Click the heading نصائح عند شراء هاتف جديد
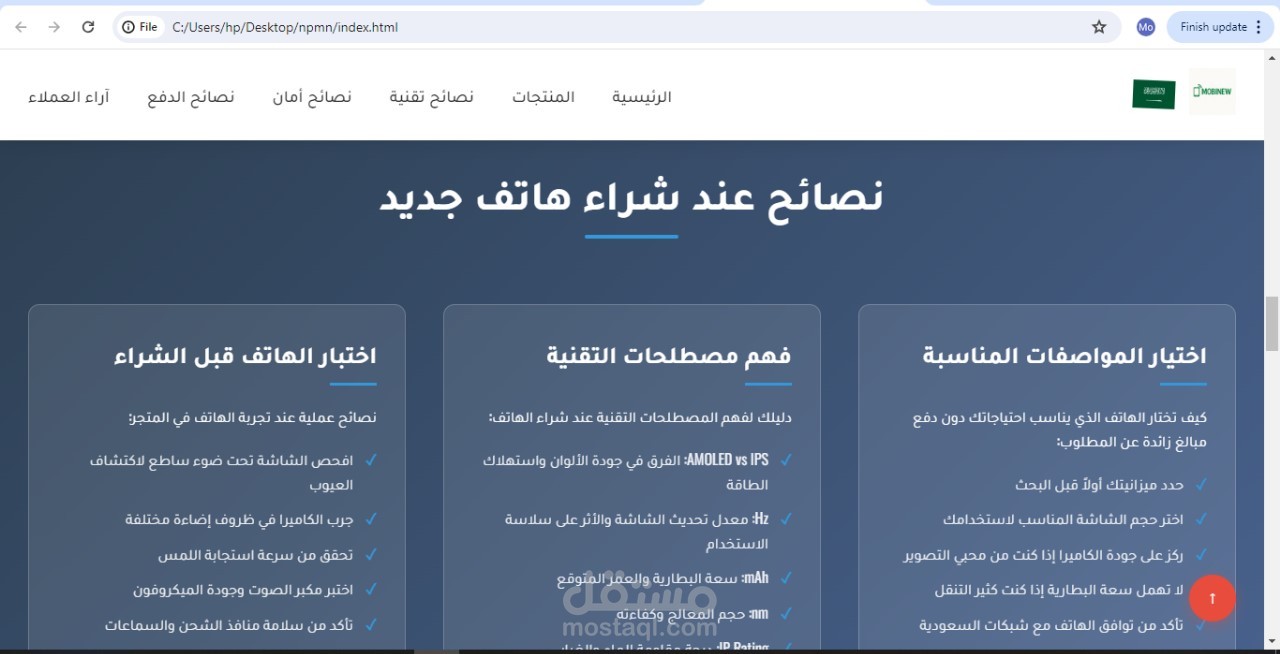The height and width of the screenshot is (654, 1280). click(x=632, y=197)
